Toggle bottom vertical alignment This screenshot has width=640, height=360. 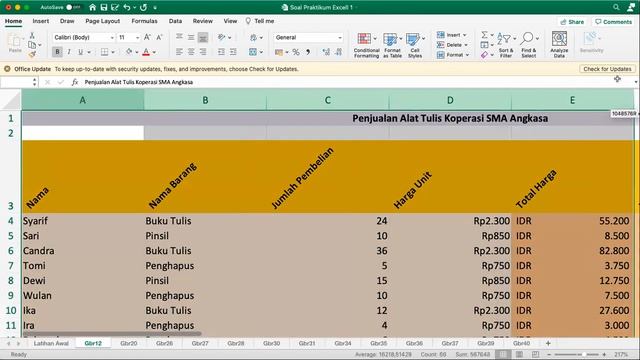click(x=203, y=37)
